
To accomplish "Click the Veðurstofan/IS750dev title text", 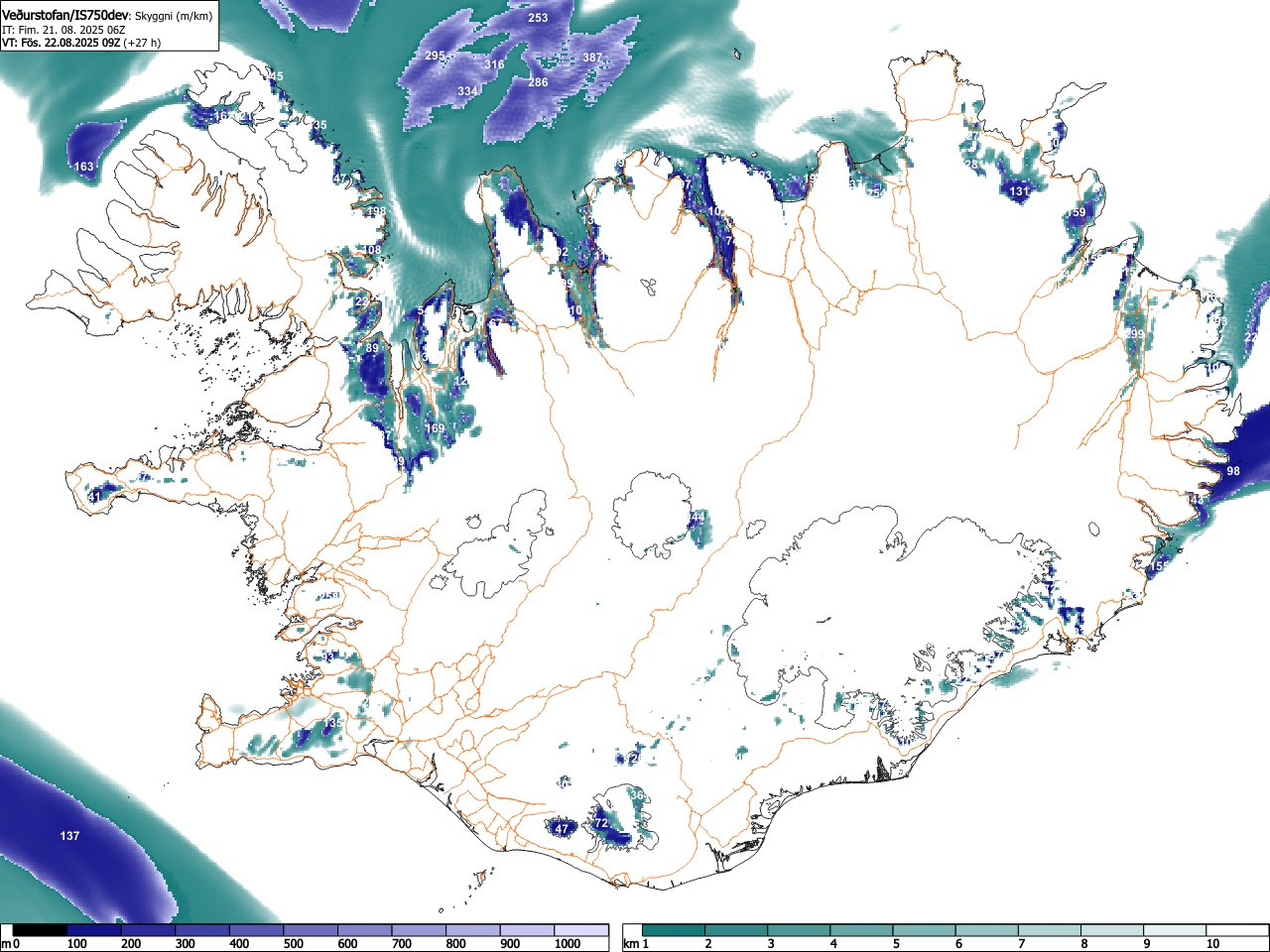I will coord(65,16).
